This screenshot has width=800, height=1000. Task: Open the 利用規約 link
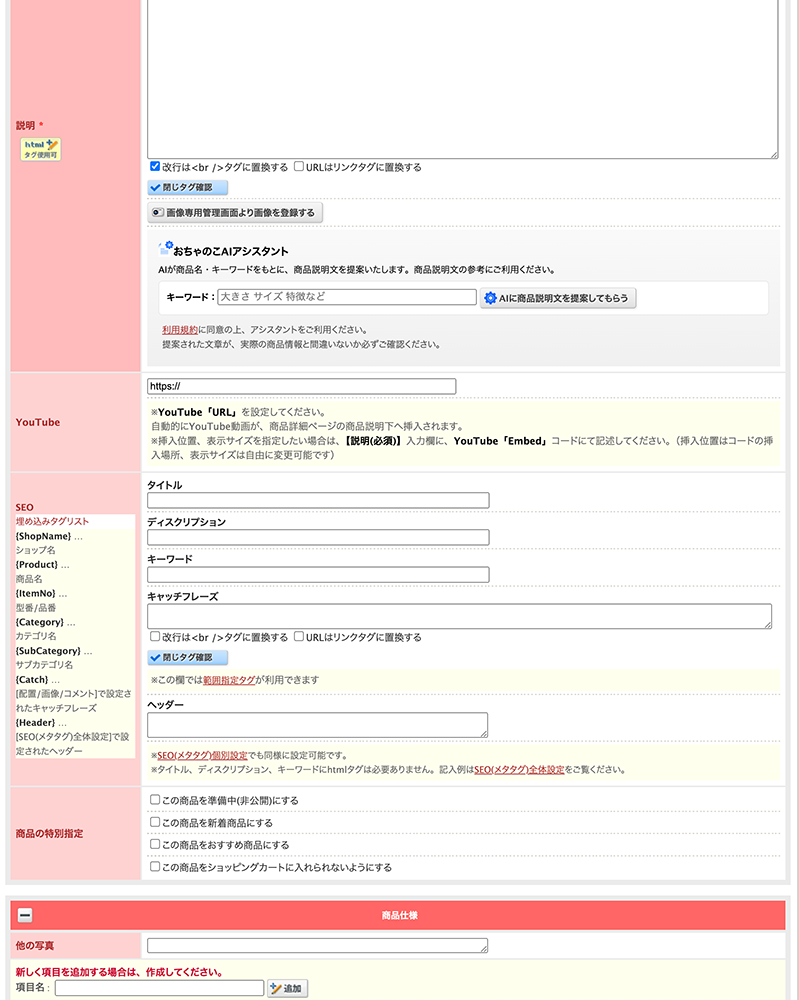click(180, 330)
